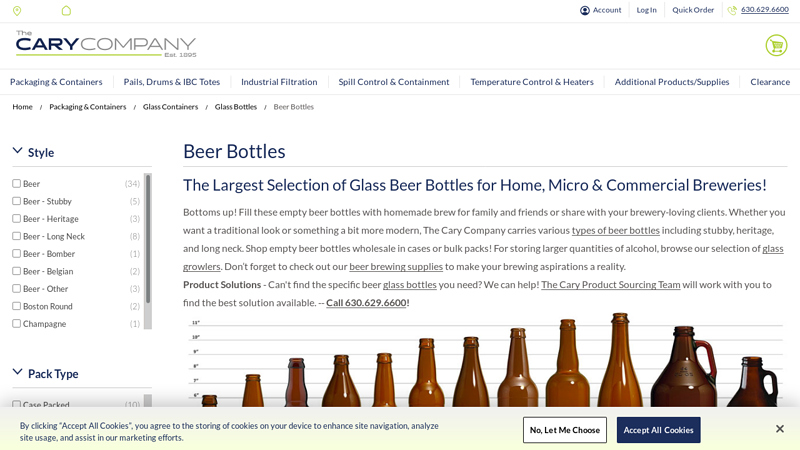Click the Log In link
Screen dimensions: 800x450
pyautogui.click(x=646, y=10)
